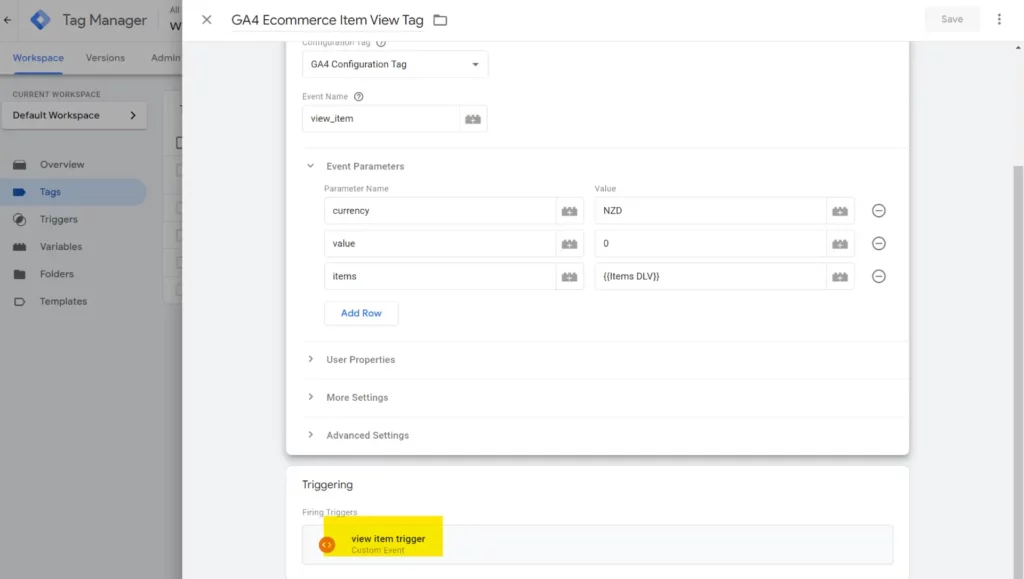
Task: Click the help icon beside Configuration Tag
Action: (x=381, y=43)
